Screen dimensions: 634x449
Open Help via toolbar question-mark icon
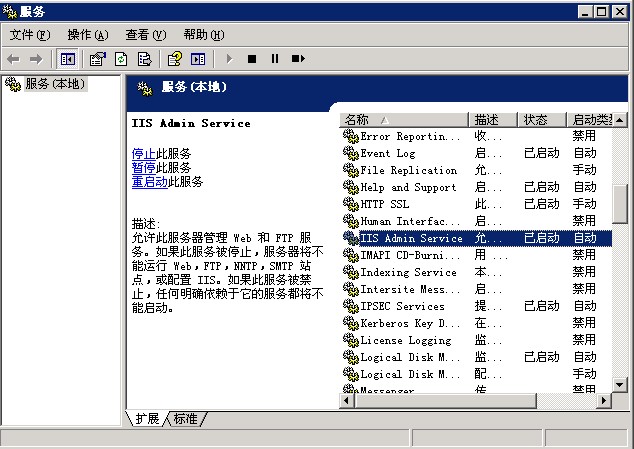(x=175, y=59)
